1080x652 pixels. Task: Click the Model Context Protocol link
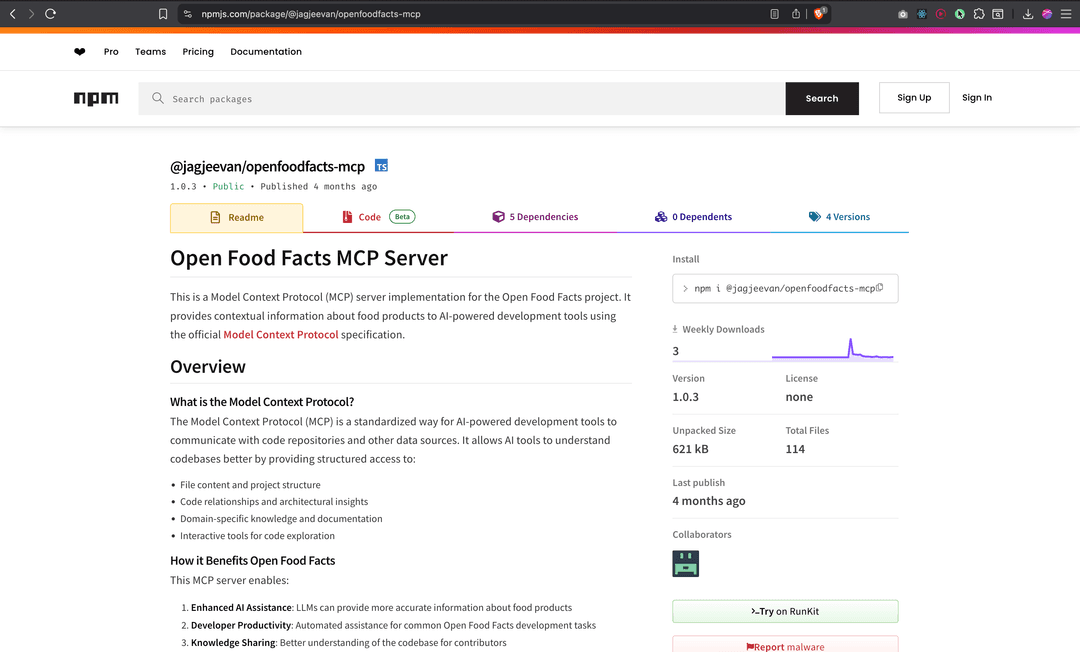point(280,334)
